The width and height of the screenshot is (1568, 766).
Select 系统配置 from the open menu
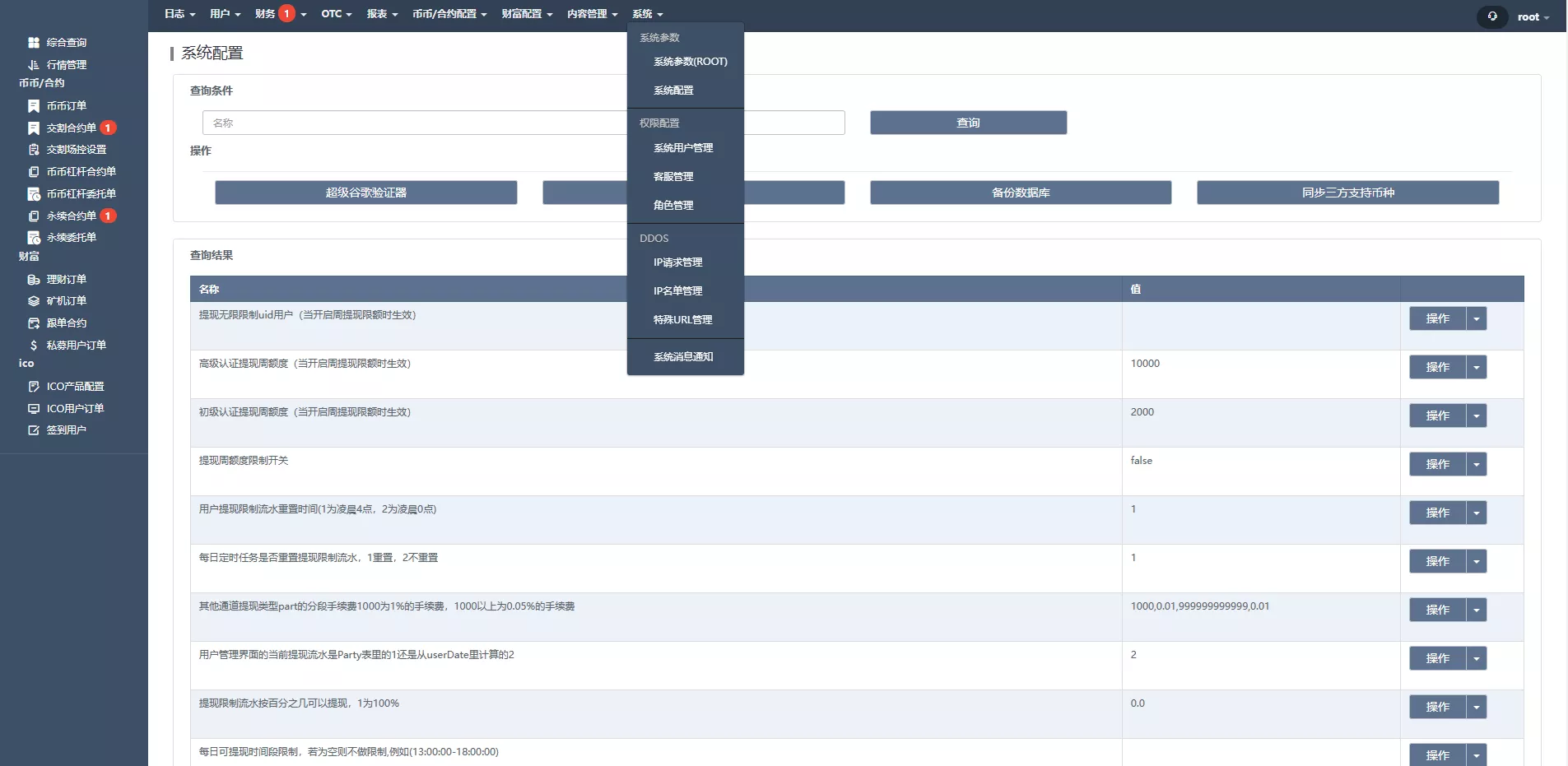[x=674, y=91]
